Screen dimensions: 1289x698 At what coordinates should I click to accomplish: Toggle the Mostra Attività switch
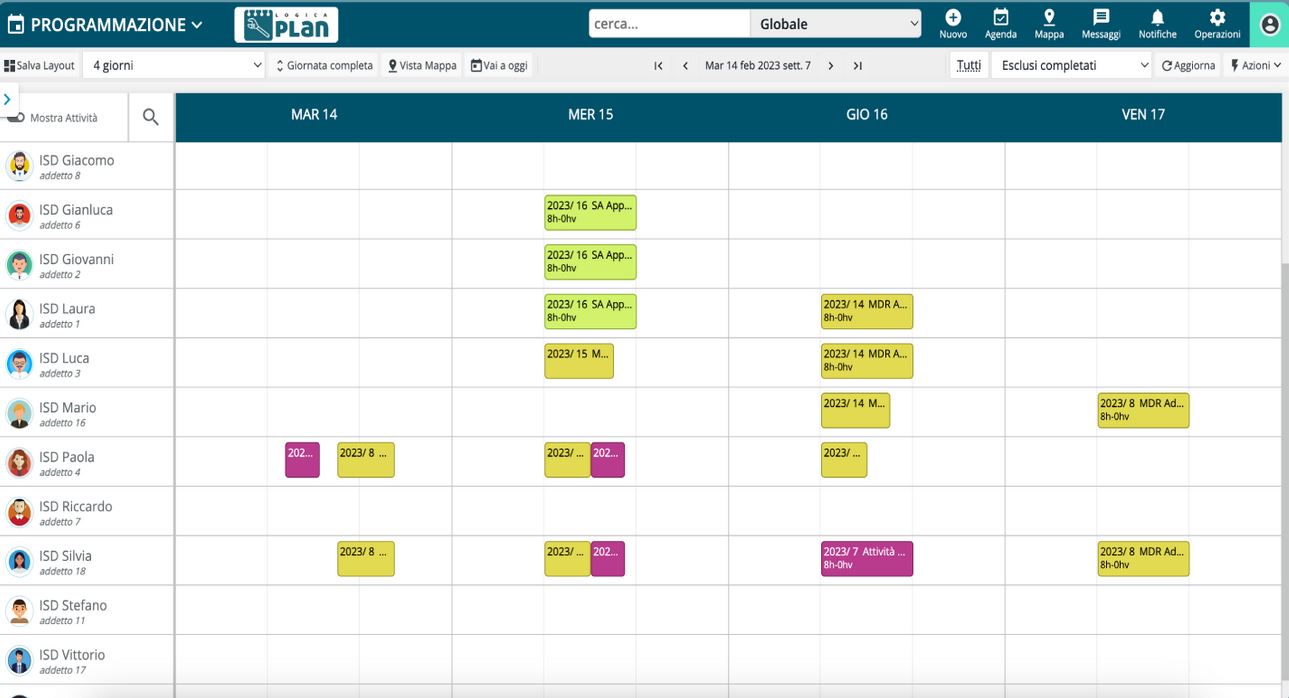[16, 118]
